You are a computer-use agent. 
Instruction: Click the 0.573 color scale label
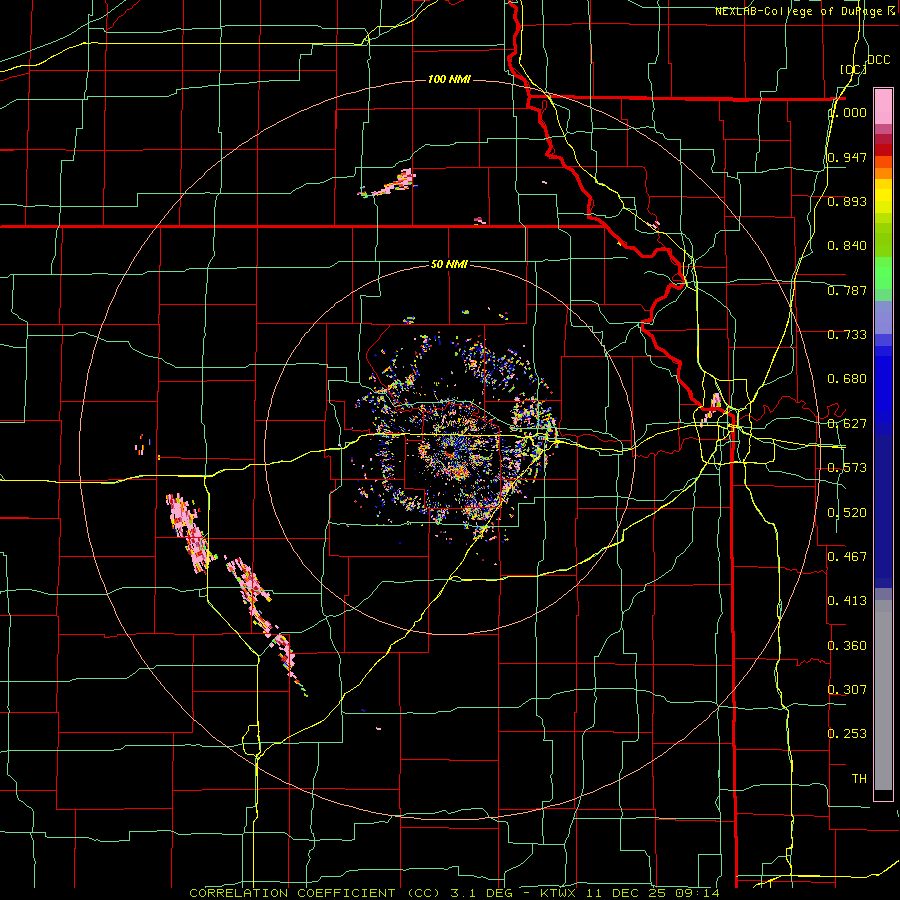point(847,468)
